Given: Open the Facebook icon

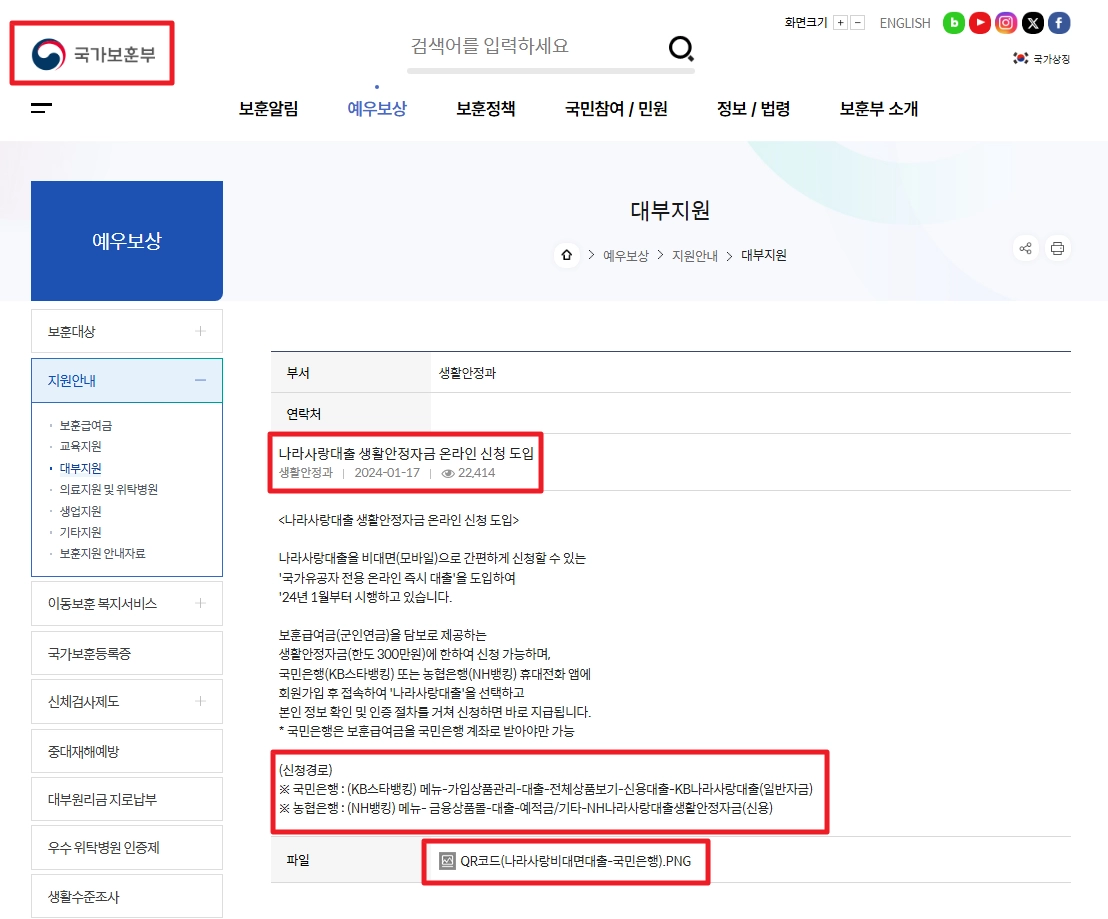Looking at the screenshot, I should pos(1059,23).
